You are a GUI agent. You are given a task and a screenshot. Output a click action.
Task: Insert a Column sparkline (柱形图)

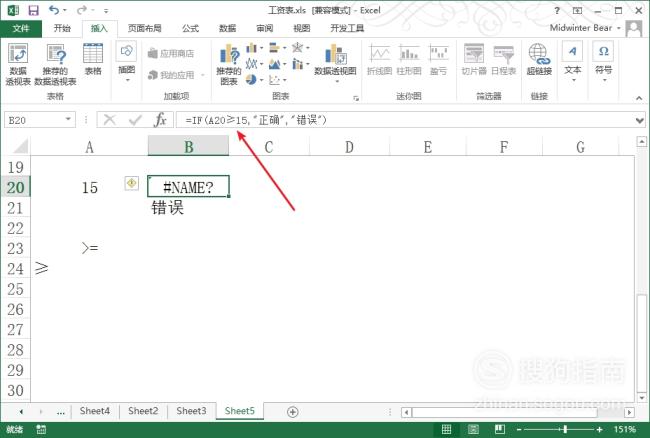coord(409,60)
